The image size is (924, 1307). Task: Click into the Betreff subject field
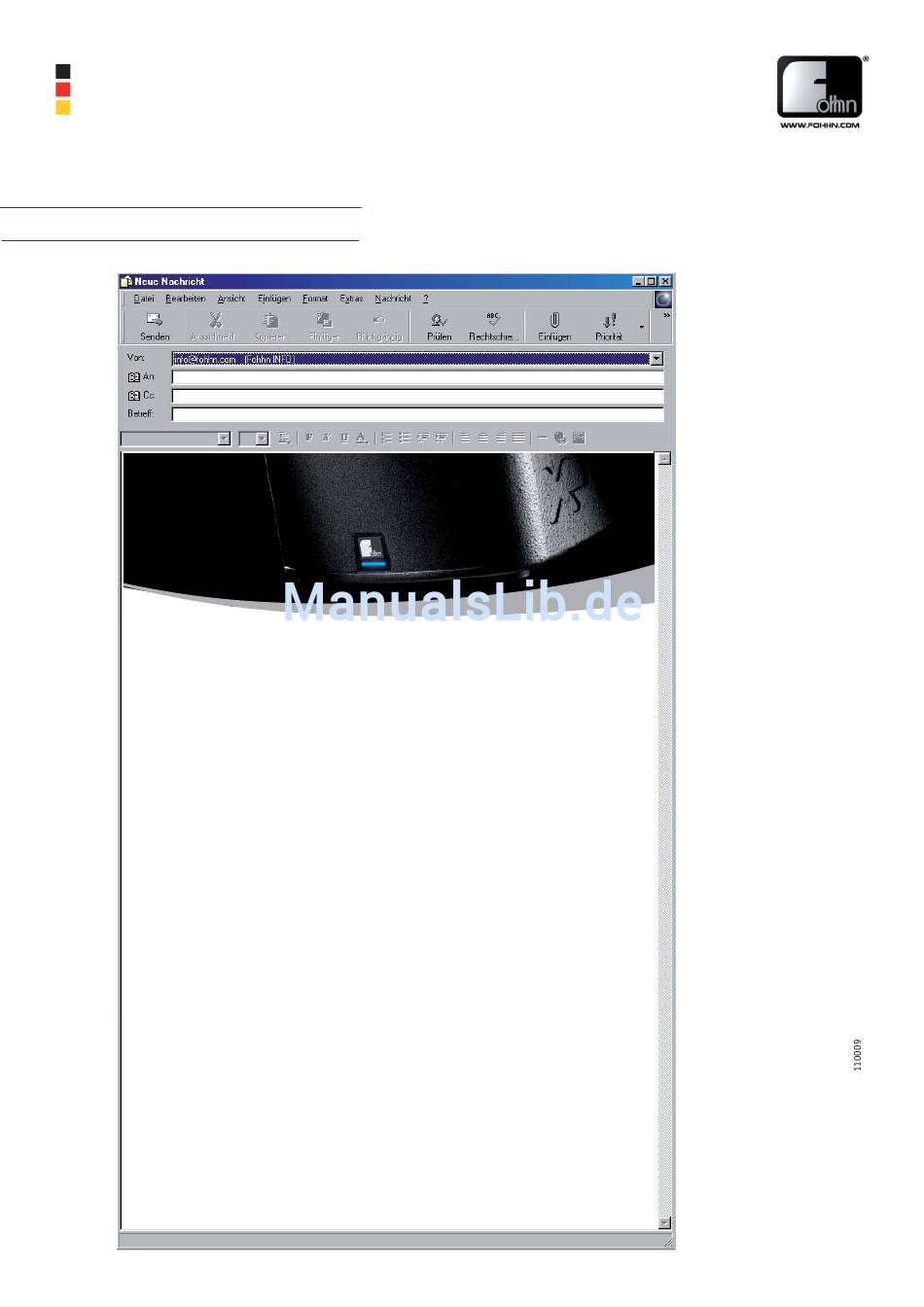coord(417,414)
